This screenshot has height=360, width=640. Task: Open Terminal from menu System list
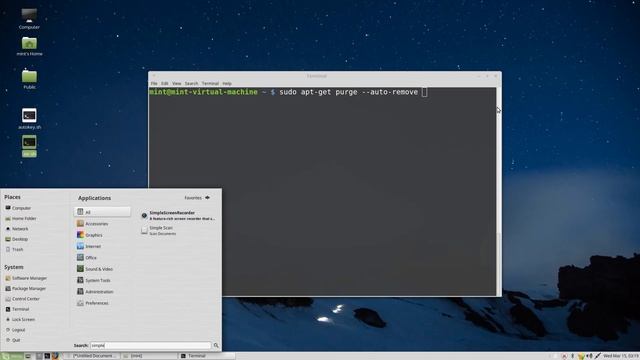pyautogui.click(x=17, y=309)
